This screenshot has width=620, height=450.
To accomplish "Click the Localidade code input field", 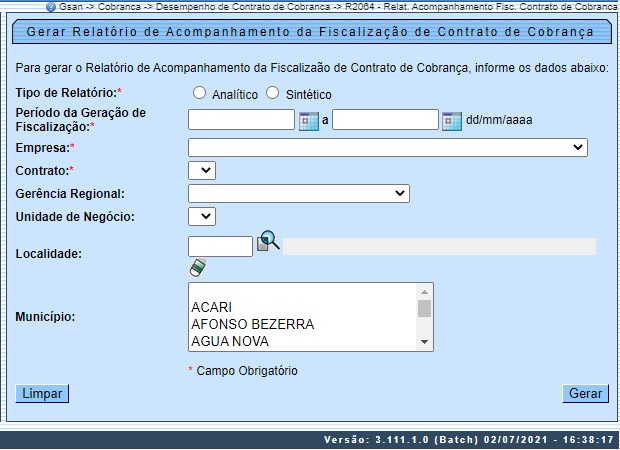I will pyautogui.click(x=220, y=246).
